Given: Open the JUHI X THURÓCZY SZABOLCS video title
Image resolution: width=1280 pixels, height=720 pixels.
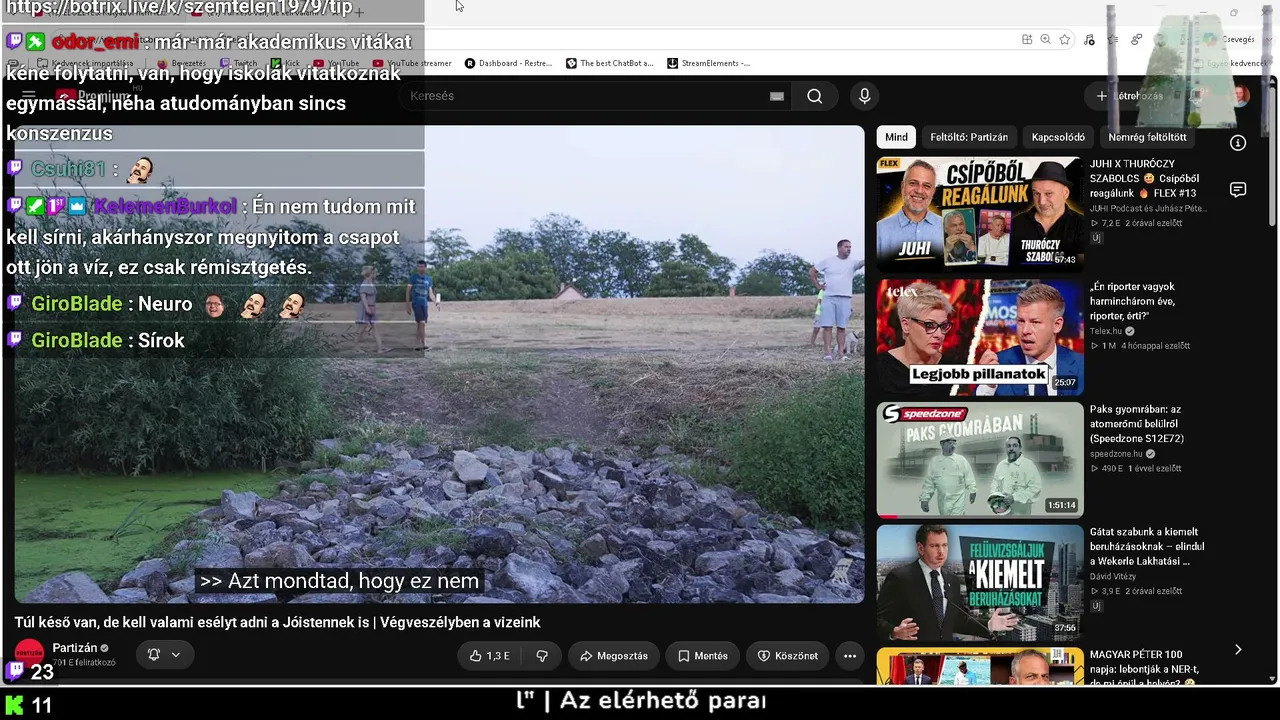Looking at the screenshot, I should (1144, 178).
